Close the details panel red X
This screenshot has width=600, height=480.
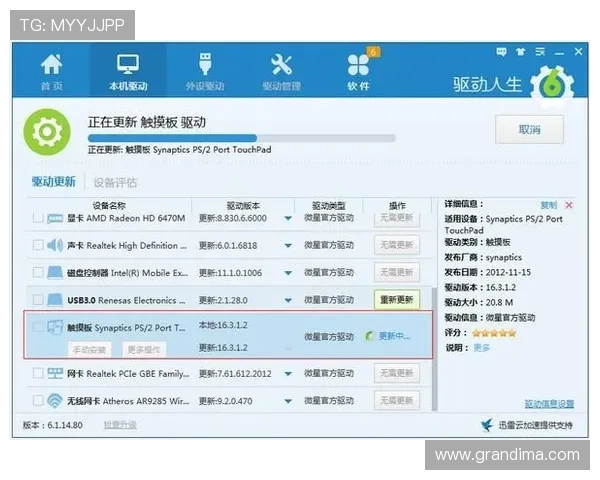[569, 205]
